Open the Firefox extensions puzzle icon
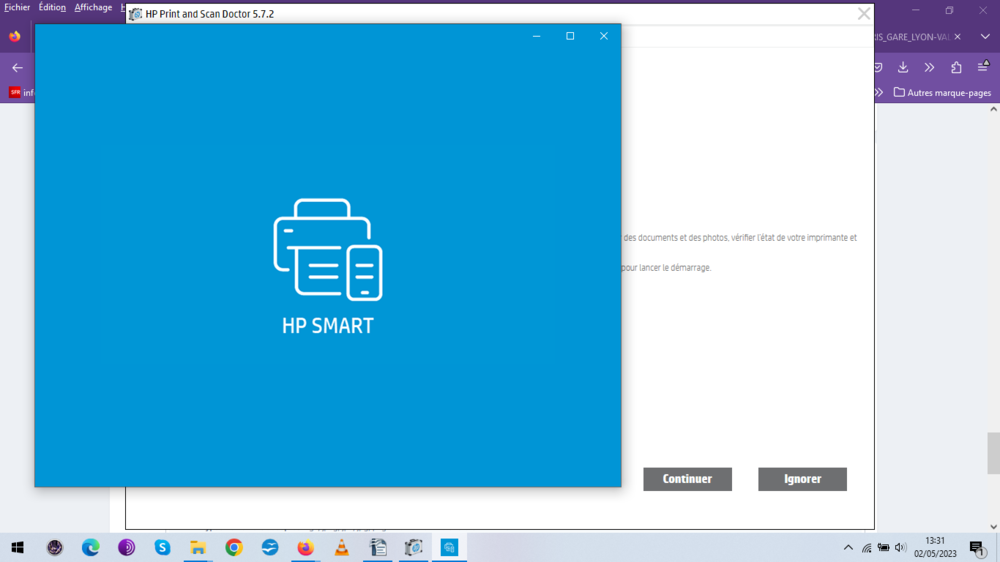Image resolution: width=1000 pixels, height=562 pixels. point(956,67)
